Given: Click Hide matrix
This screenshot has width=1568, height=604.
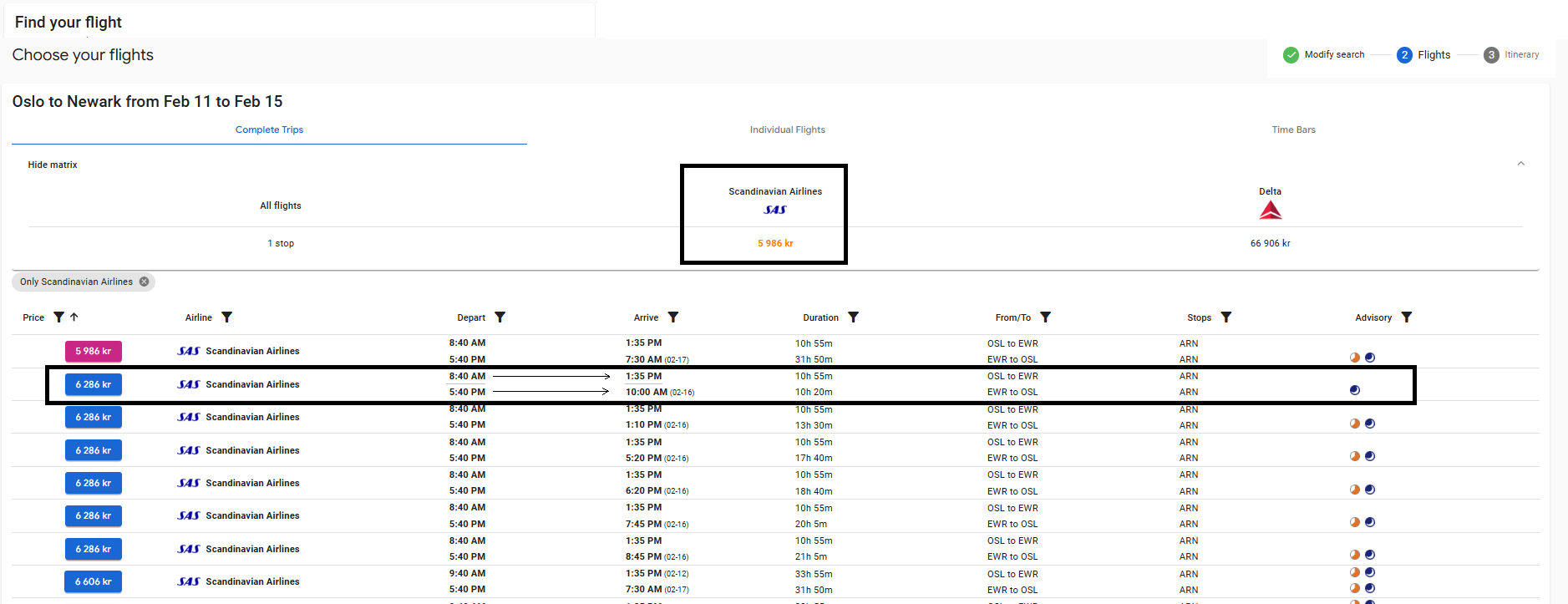Looking at the screenshot, I should [x=53, y=165].
